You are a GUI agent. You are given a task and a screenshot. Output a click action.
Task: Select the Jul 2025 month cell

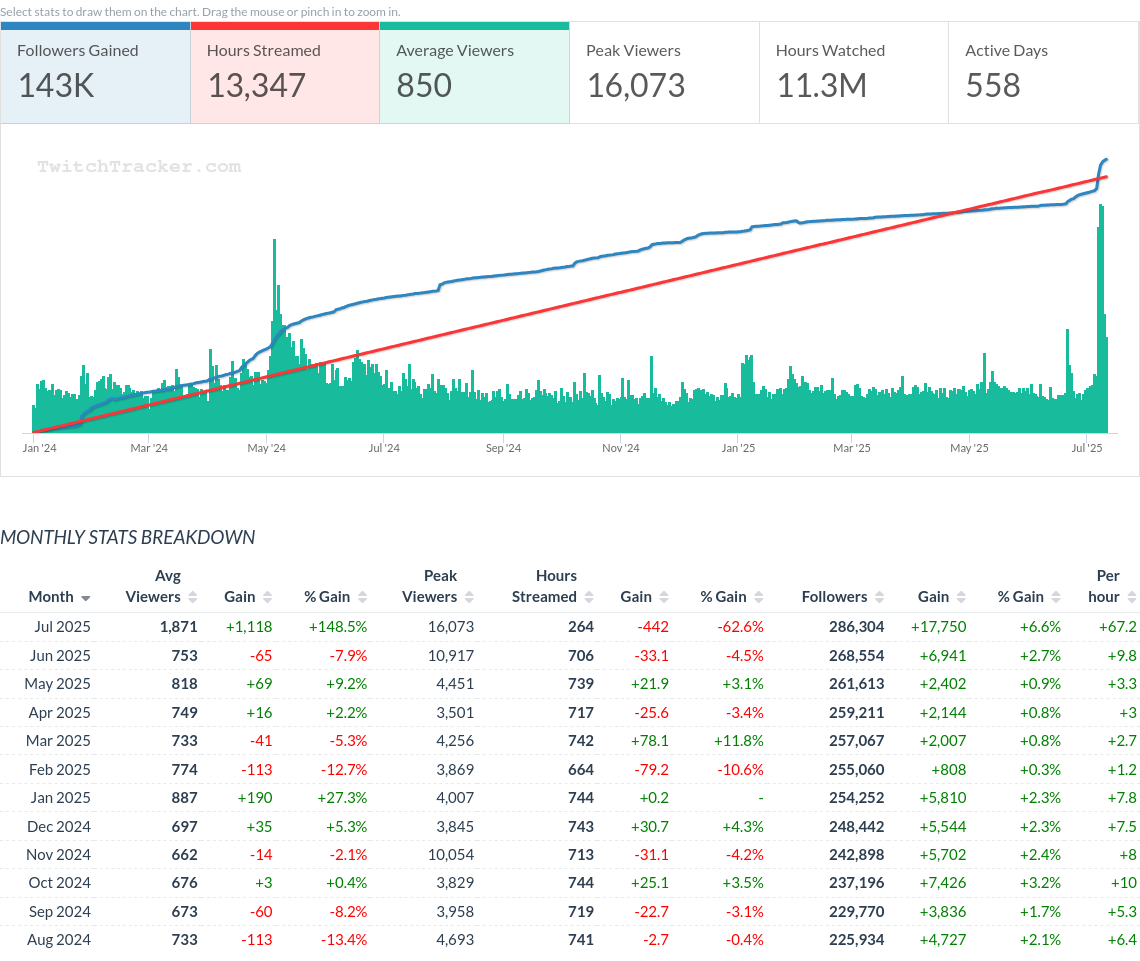point(63,627)
